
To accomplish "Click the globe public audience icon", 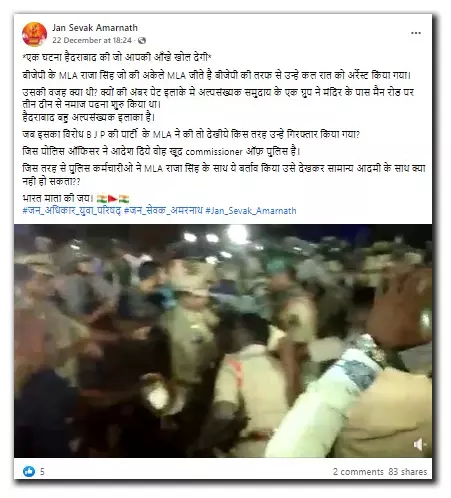I will click(142, 40).
